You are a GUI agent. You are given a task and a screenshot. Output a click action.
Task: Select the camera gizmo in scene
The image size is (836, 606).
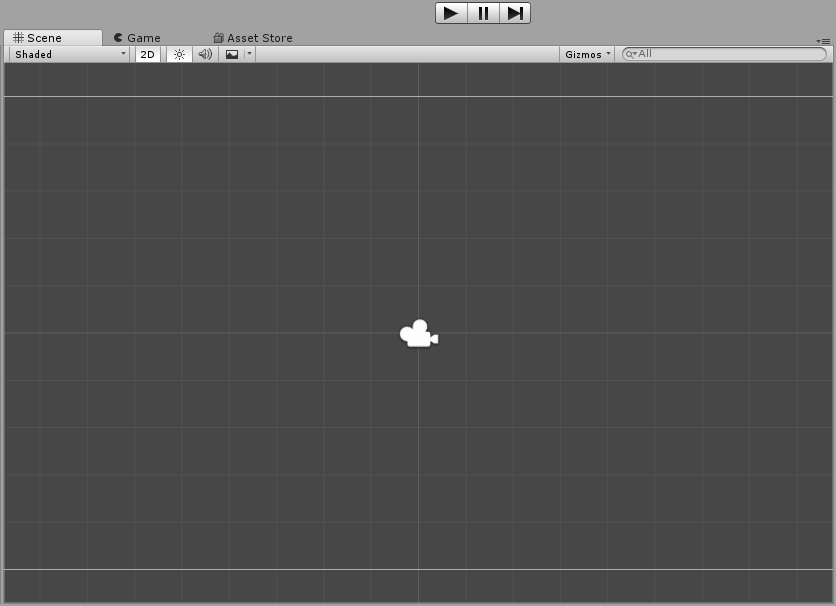coord(419,334)
